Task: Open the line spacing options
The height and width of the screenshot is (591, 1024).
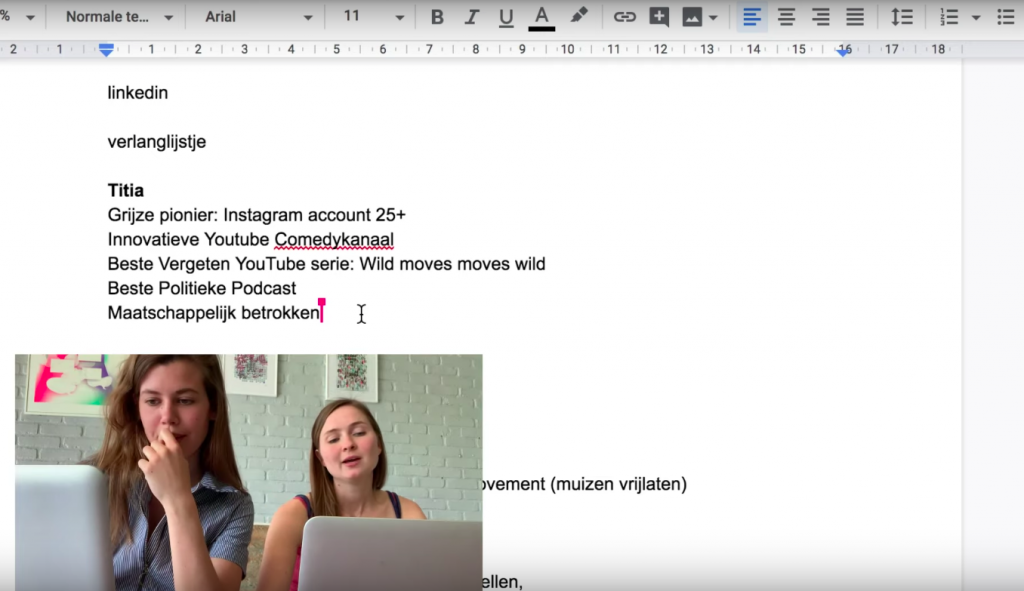Action: 902,17
